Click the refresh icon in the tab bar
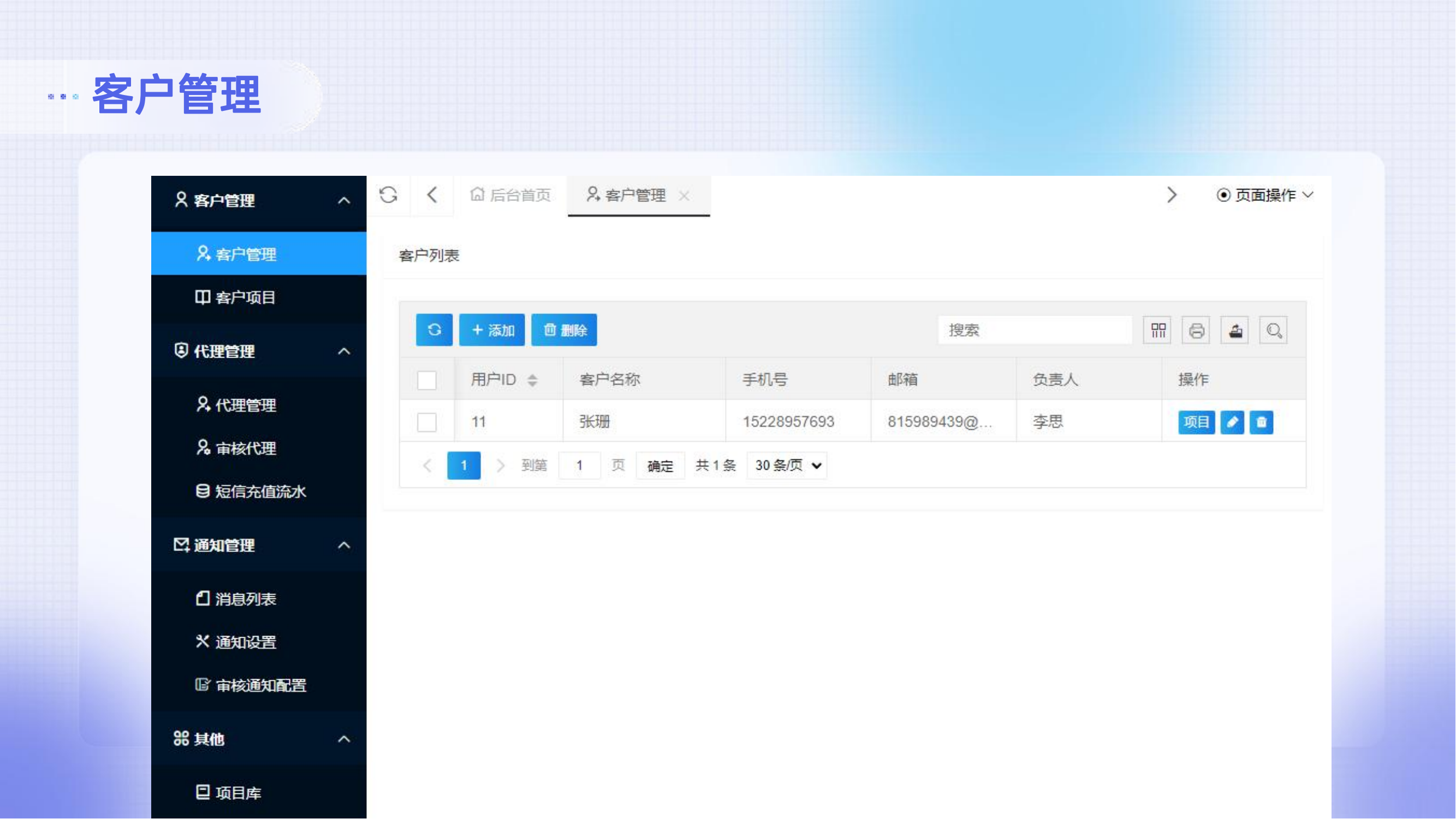Screen dimensions: 1456x819 388,195
